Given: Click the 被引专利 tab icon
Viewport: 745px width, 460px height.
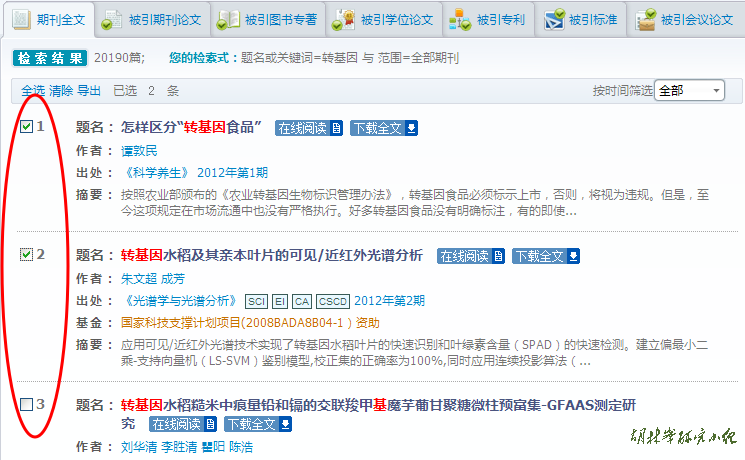Looking at the screenshot, I should tap(460, 19).
